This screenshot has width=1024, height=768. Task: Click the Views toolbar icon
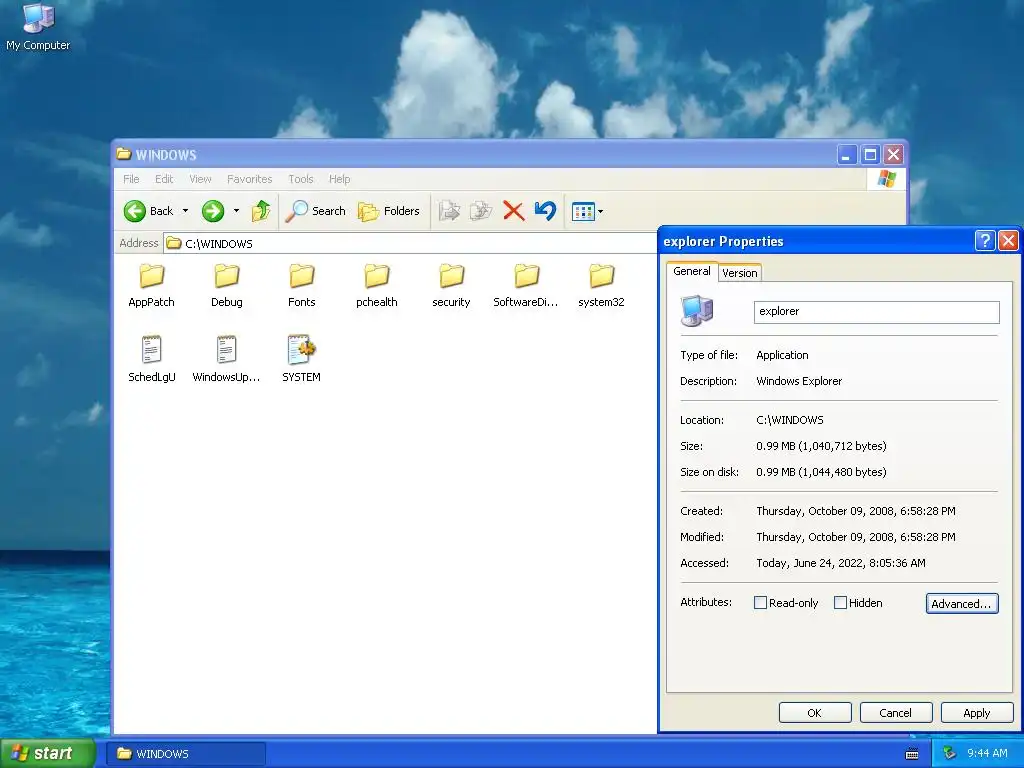pyautogui.click(x=583, y=211)
